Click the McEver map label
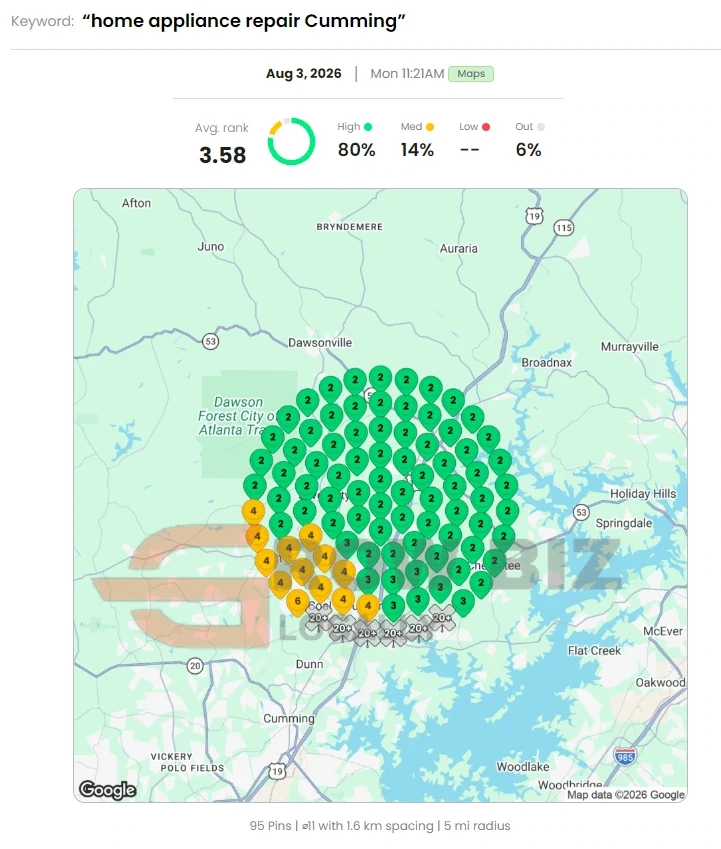 pos(663,631)
